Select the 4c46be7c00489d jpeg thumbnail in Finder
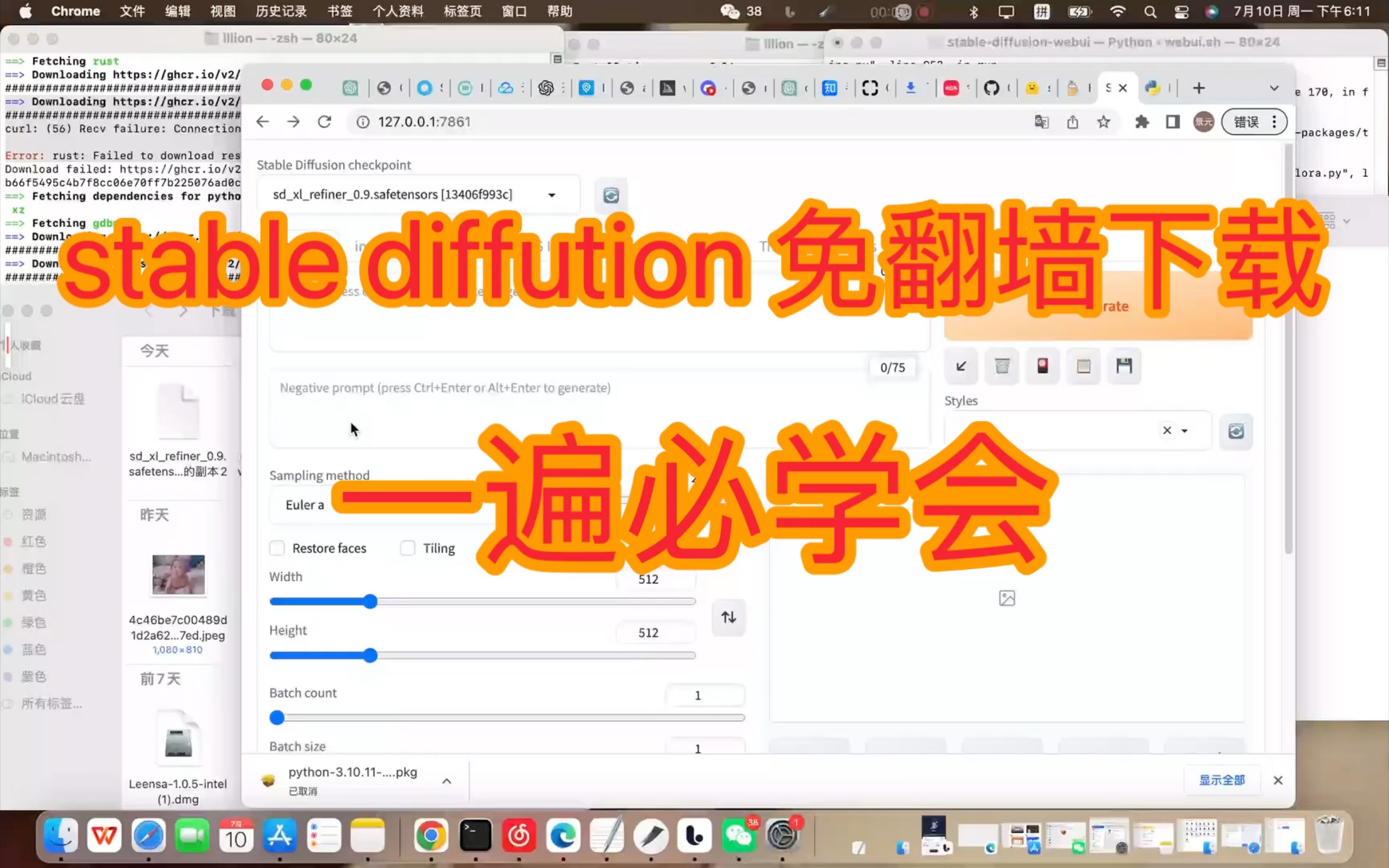Screen dimensions: 1389x868 point(178,575)
